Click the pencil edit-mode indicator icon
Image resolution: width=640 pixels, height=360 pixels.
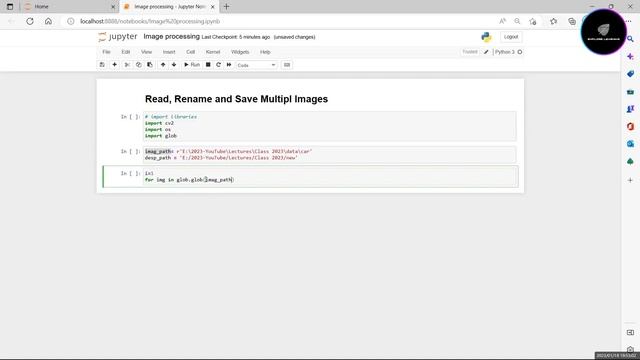point(486,52)
